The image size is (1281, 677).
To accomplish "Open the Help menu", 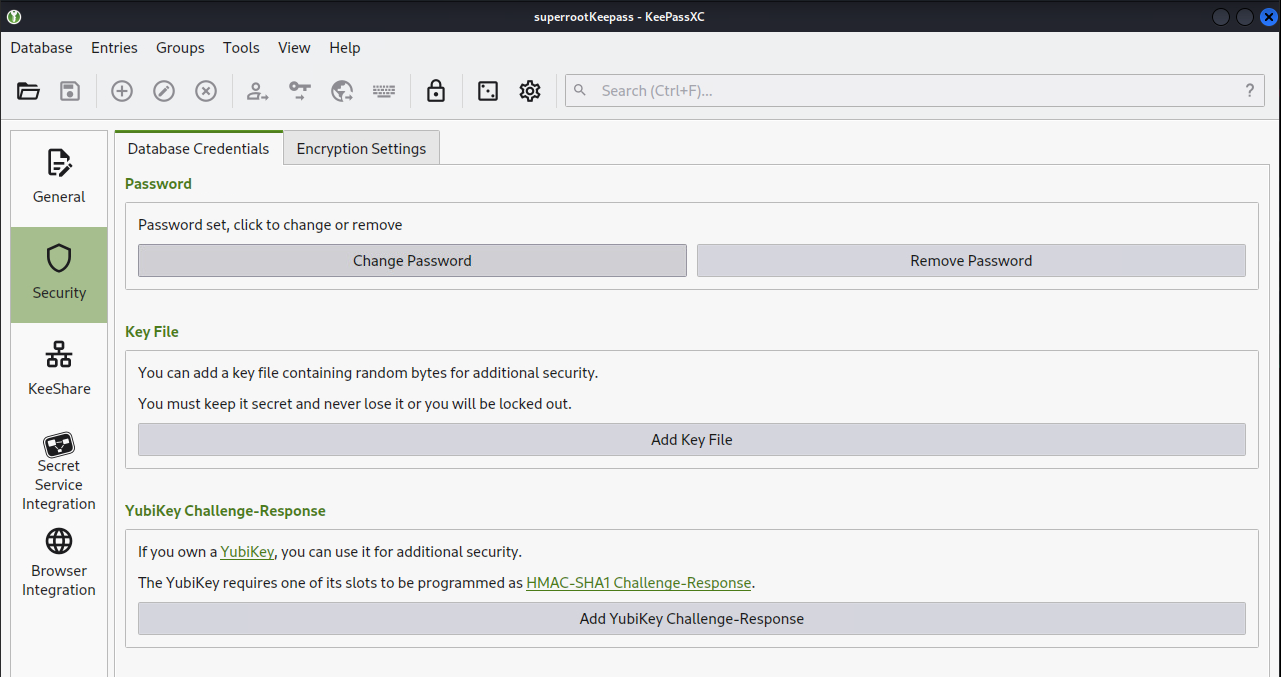I will pyautogui.click(x=345, y=48).
